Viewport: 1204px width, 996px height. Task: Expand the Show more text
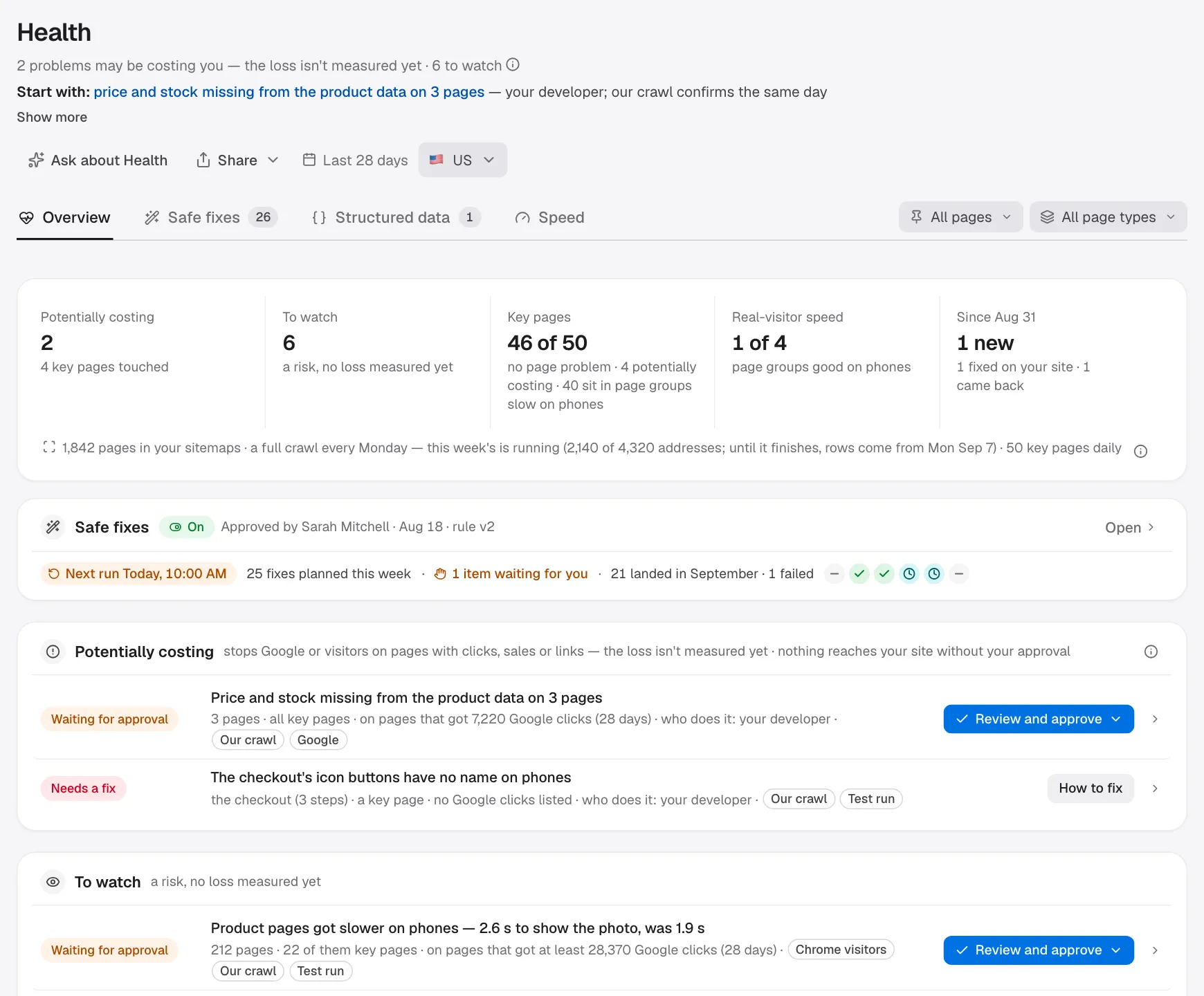point(52,117)
